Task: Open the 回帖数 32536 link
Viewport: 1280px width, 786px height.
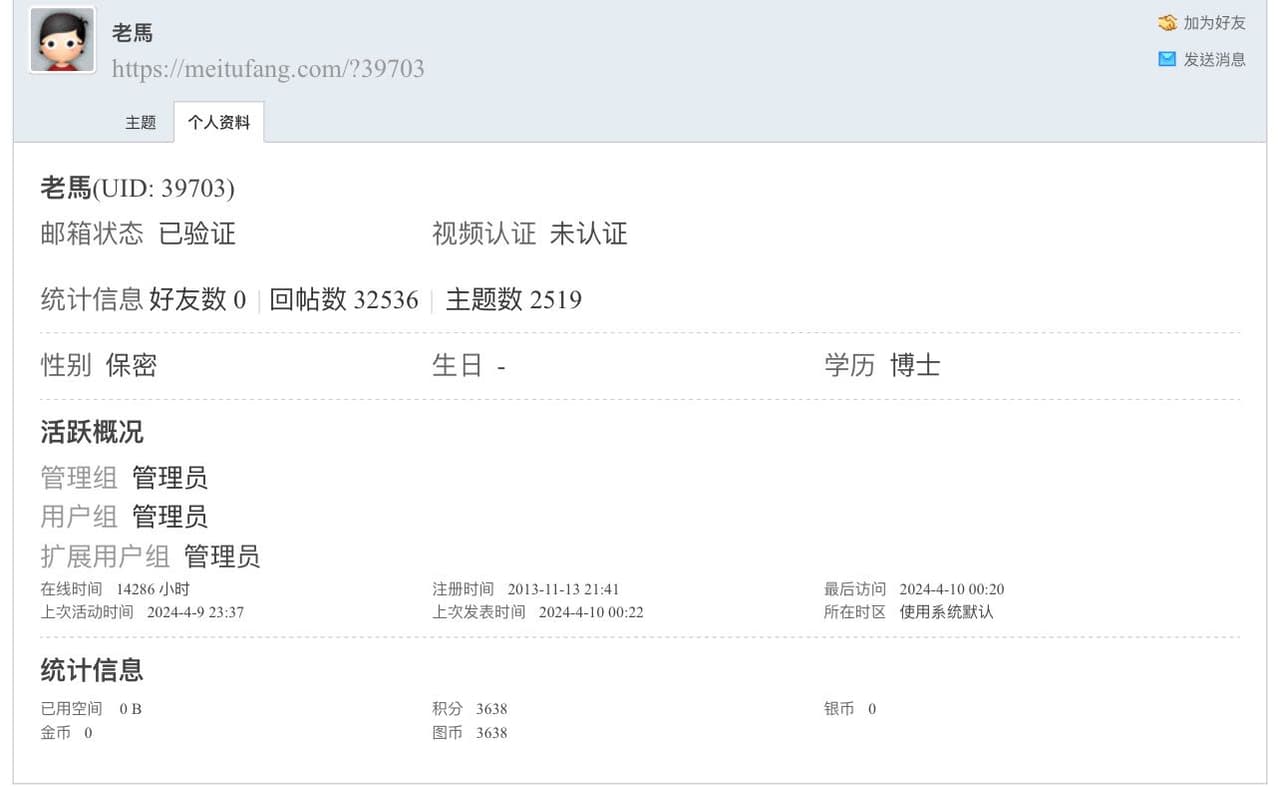Action: point(344,299)
